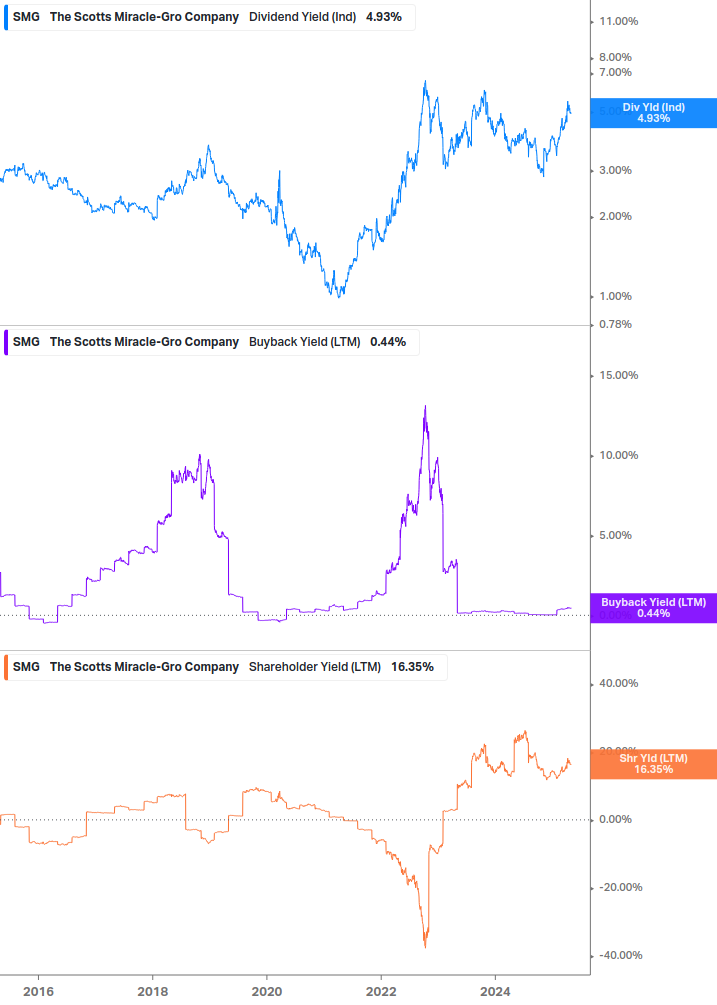Click the 10.00% tick on buyback axis
The height and width of the screenshot is (1005, 717).
coord(618,456)
